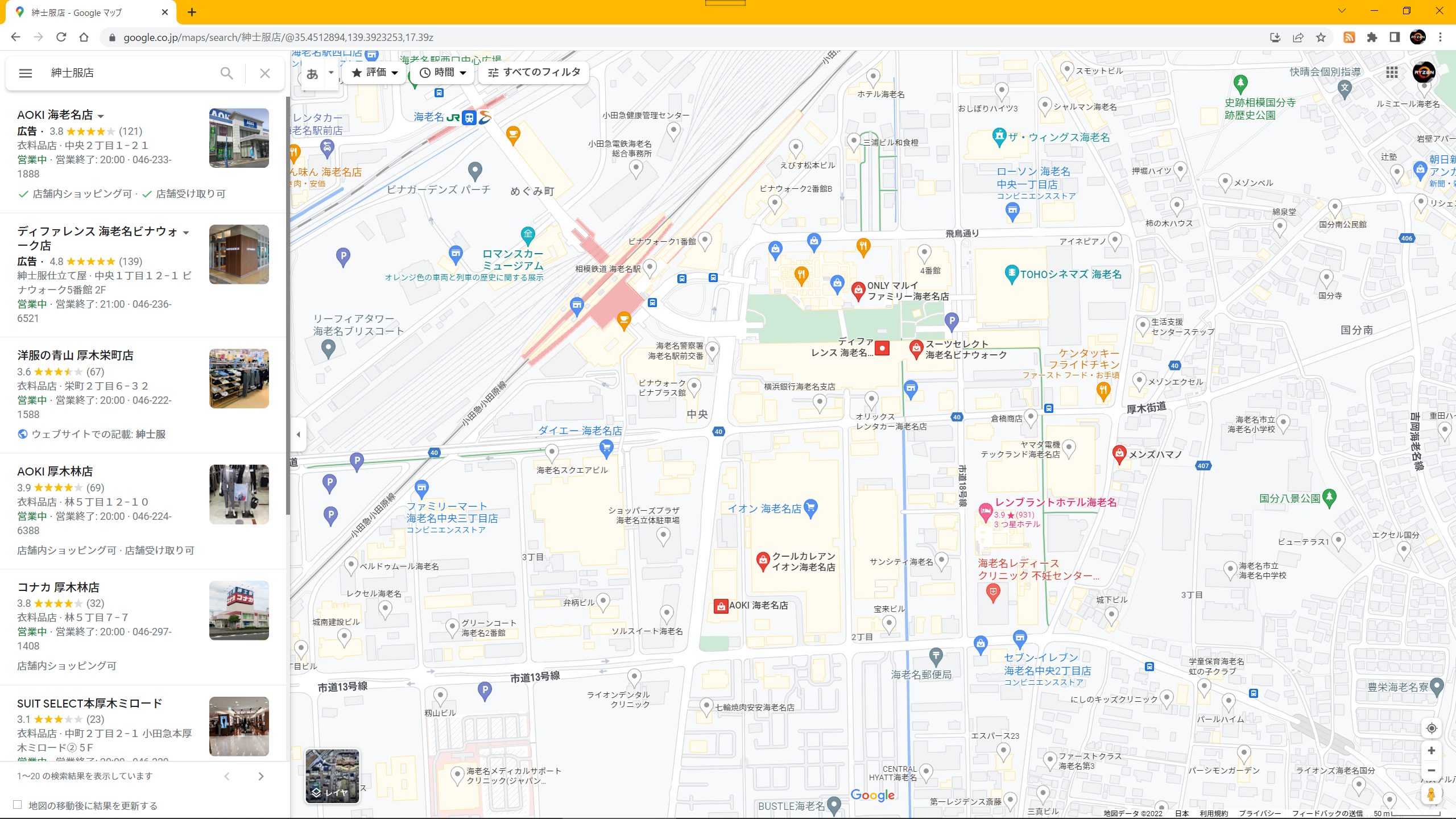Go to previous page of search results
The height and width of the screenshot is (819, 1456).
coord(227,776)
